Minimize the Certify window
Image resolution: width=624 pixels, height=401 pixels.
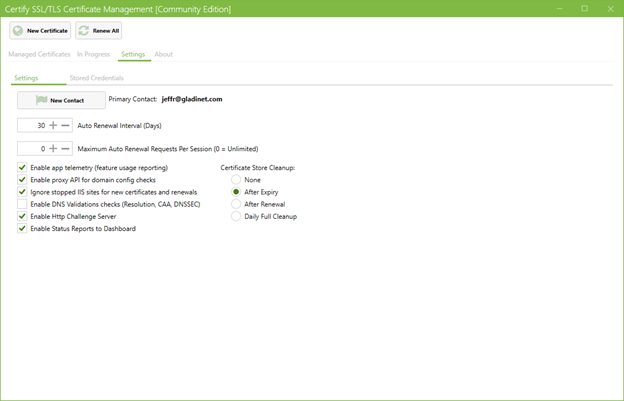click(x=560, y=8)
